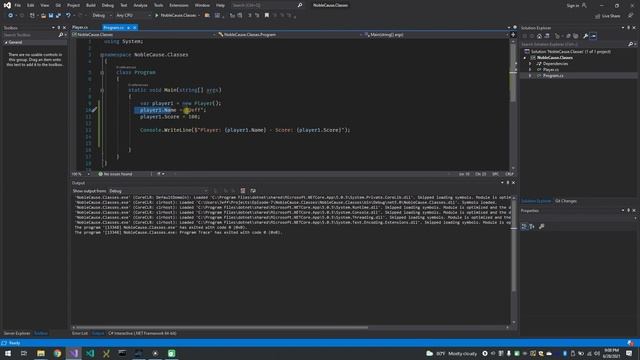Open the Main(string[] args) member dropdown
640x360 pixels.
[436, 35]
